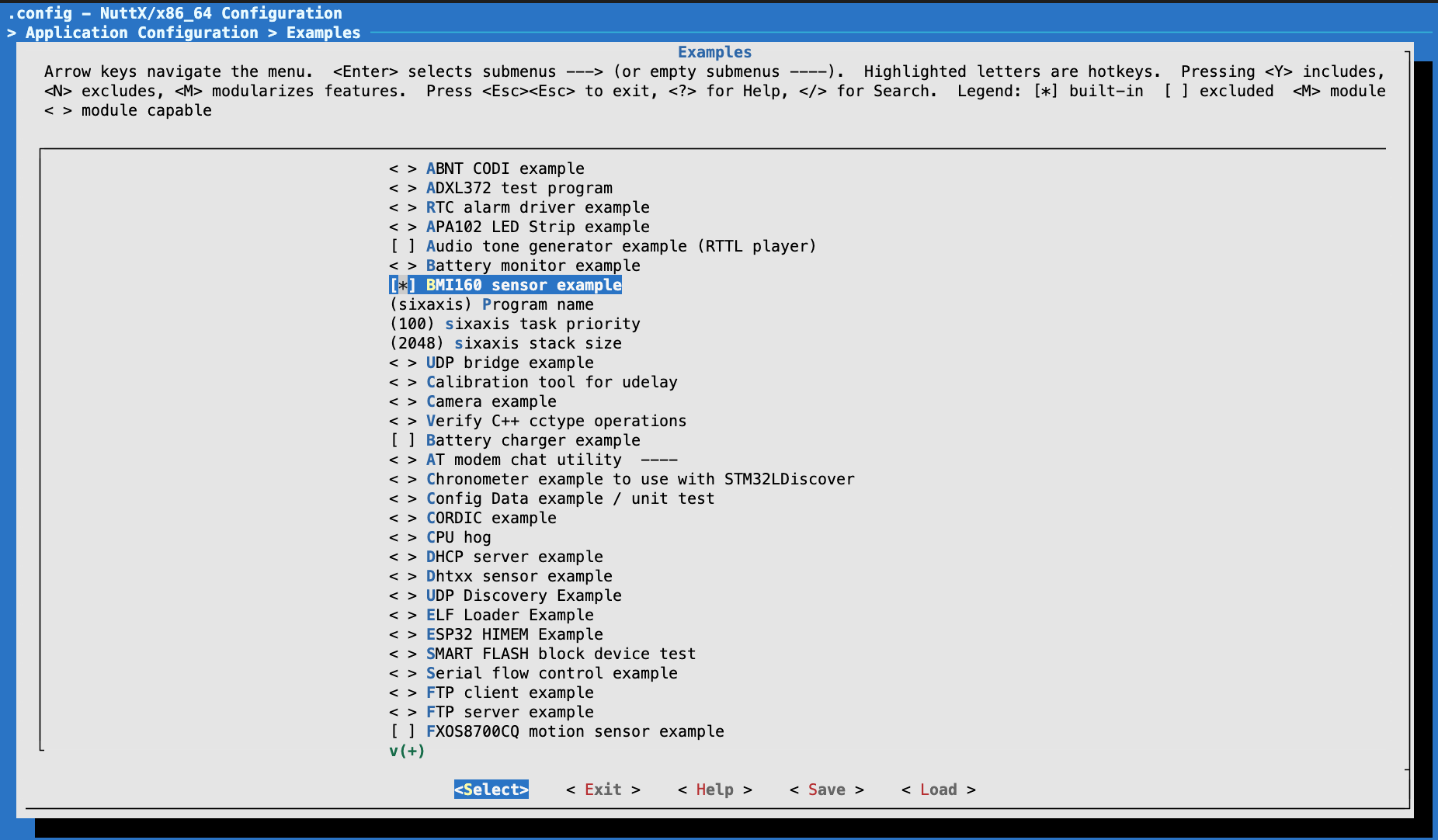Toggle the BMI160 sensor example checkbox
This screenshot has width=1438, height=840.
[403, 285]
